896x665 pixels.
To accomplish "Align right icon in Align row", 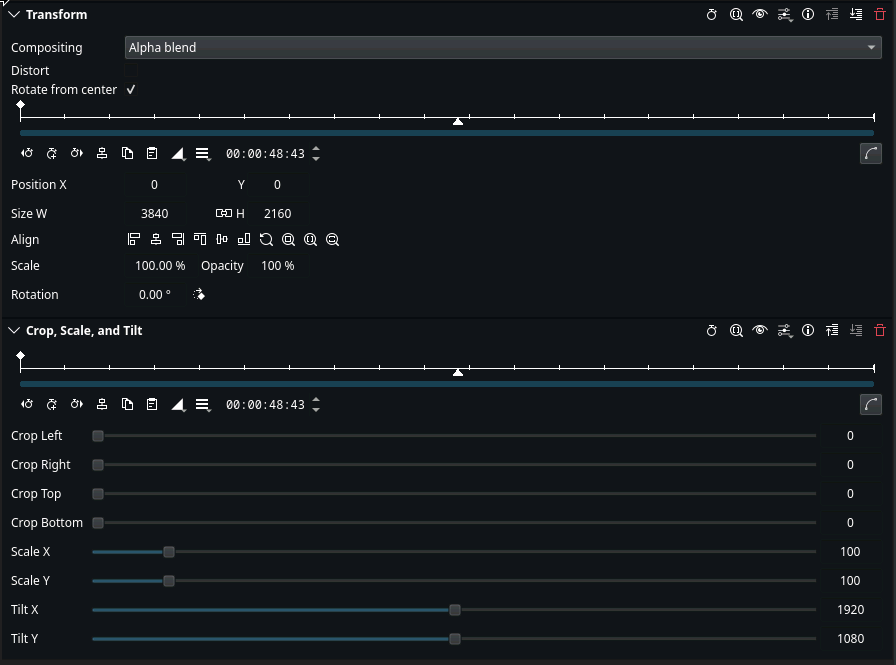I will [178, 239].
